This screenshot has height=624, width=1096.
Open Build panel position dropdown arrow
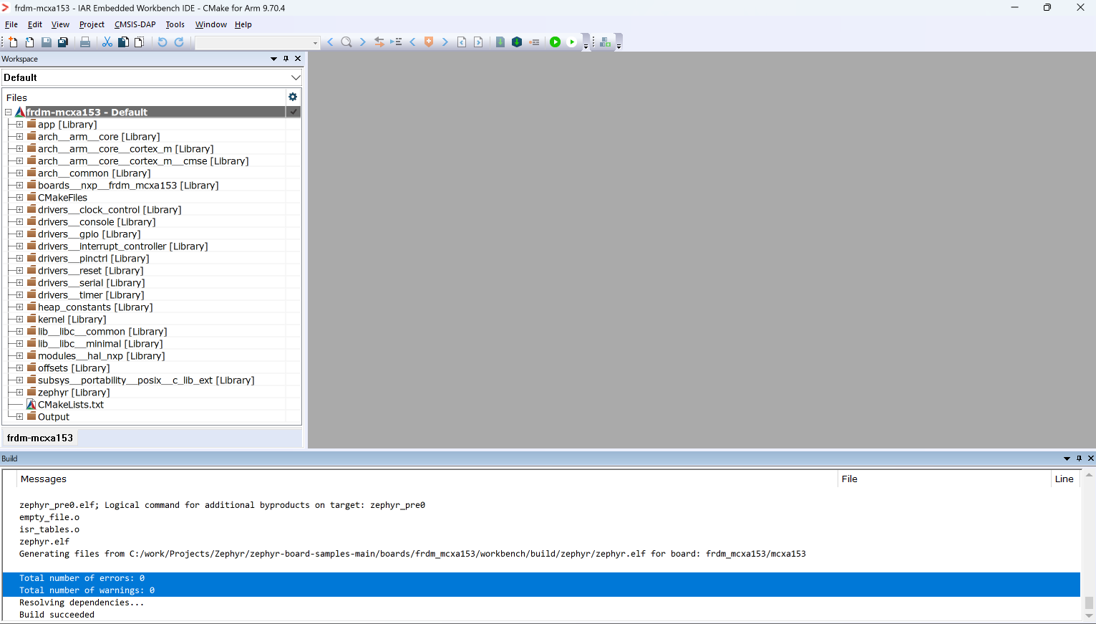[x=1067, y=458]
